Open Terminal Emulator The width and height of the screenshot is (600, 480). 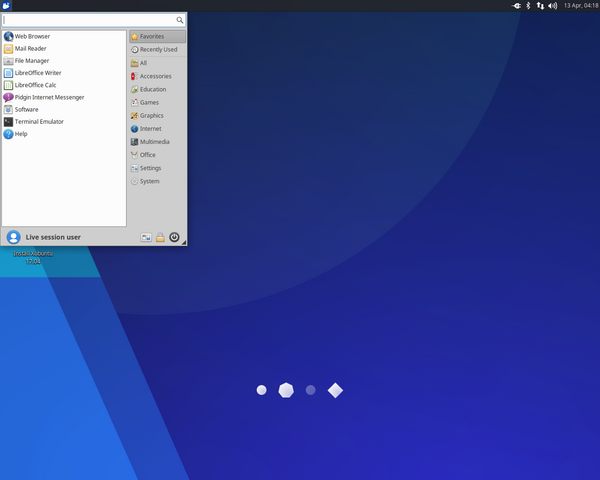39,122
